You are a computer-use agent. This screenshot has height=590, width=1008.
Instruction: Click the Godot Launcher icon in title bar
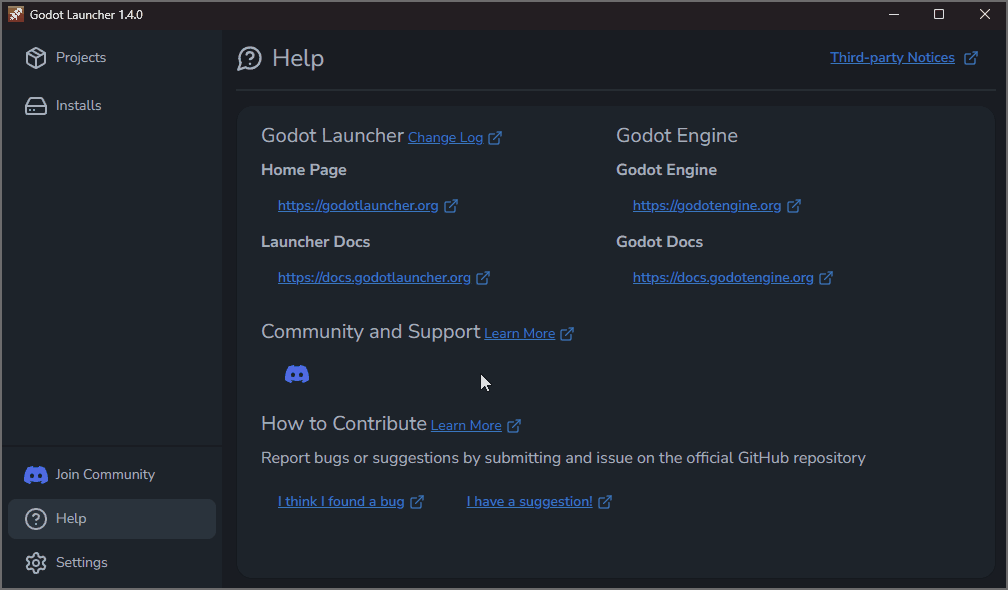tap(14, 14)
